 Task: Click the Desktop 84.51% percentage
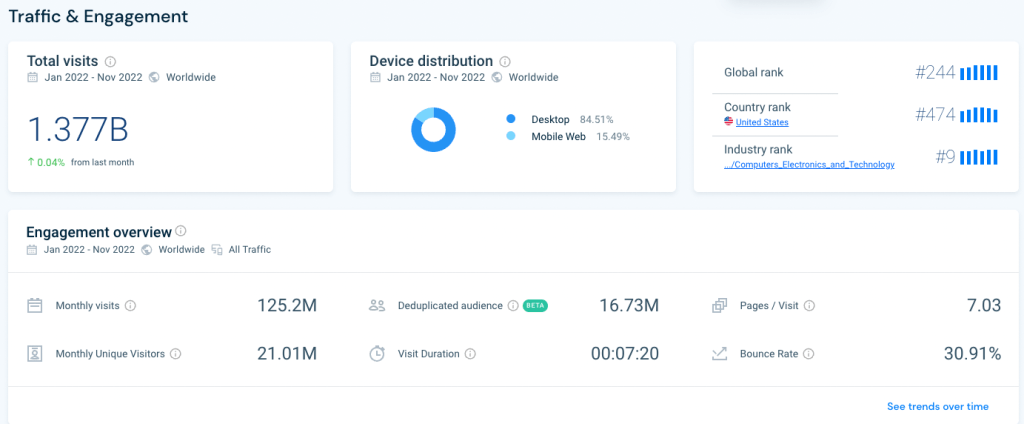coord(597,120)
